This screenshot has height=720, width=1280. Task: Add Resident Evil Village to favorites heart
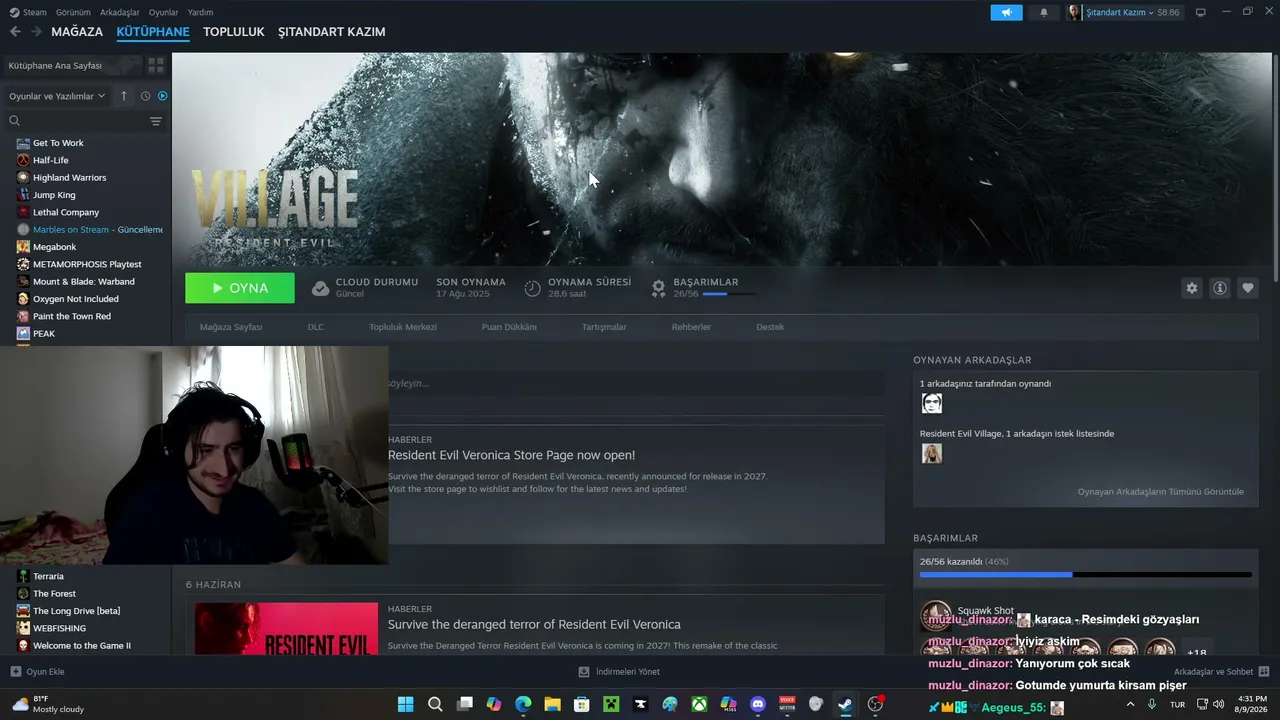click(x=1248, y=288)
